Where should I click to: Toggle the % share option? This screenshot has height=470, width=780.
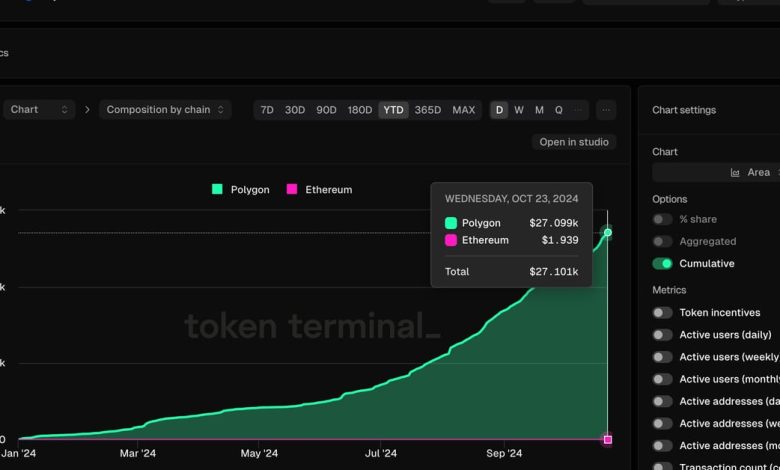[x=662, y=220]
